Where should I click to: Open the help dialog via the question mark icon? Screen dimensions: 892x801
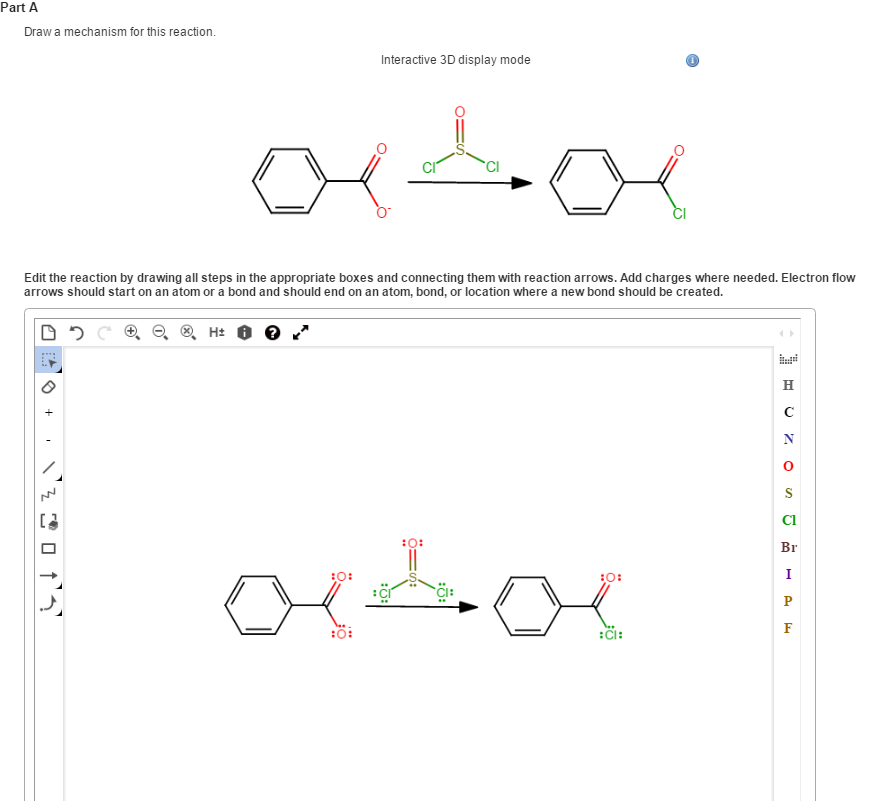(272, 331)
